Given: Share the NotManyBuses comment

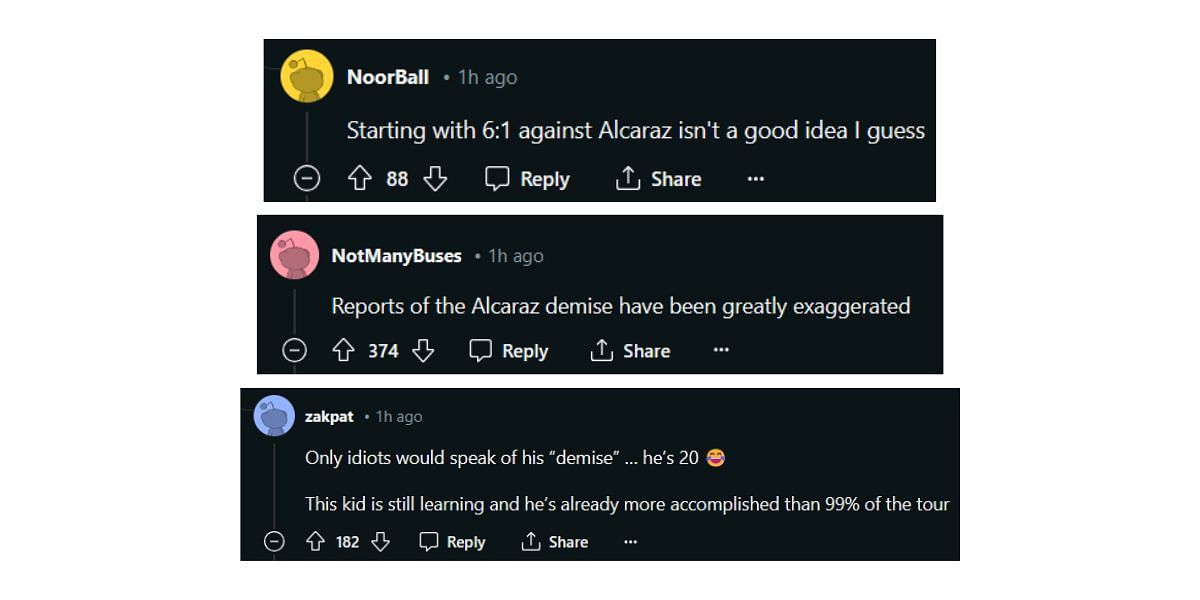Looking at the screenshot, I should pos(630,351).
